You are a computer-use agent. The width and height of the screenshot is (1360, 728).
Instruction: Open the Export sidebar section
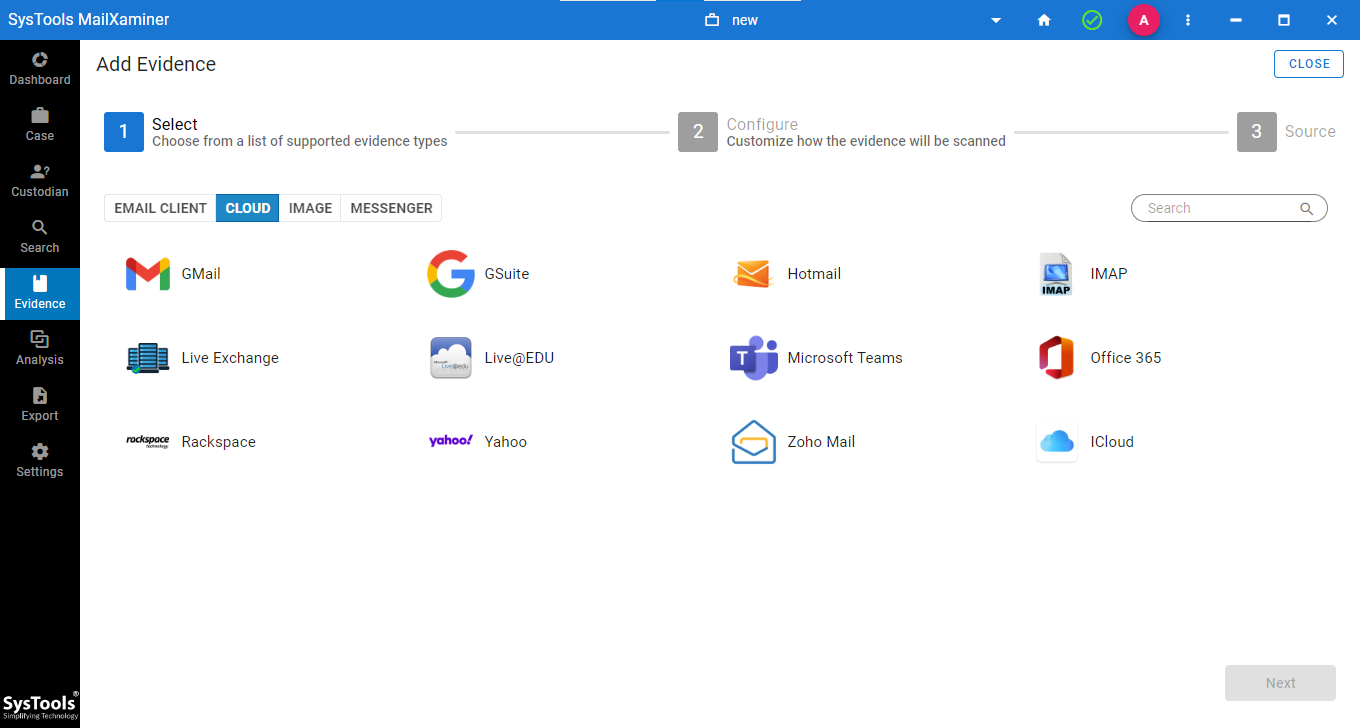[x=40, y=404]
